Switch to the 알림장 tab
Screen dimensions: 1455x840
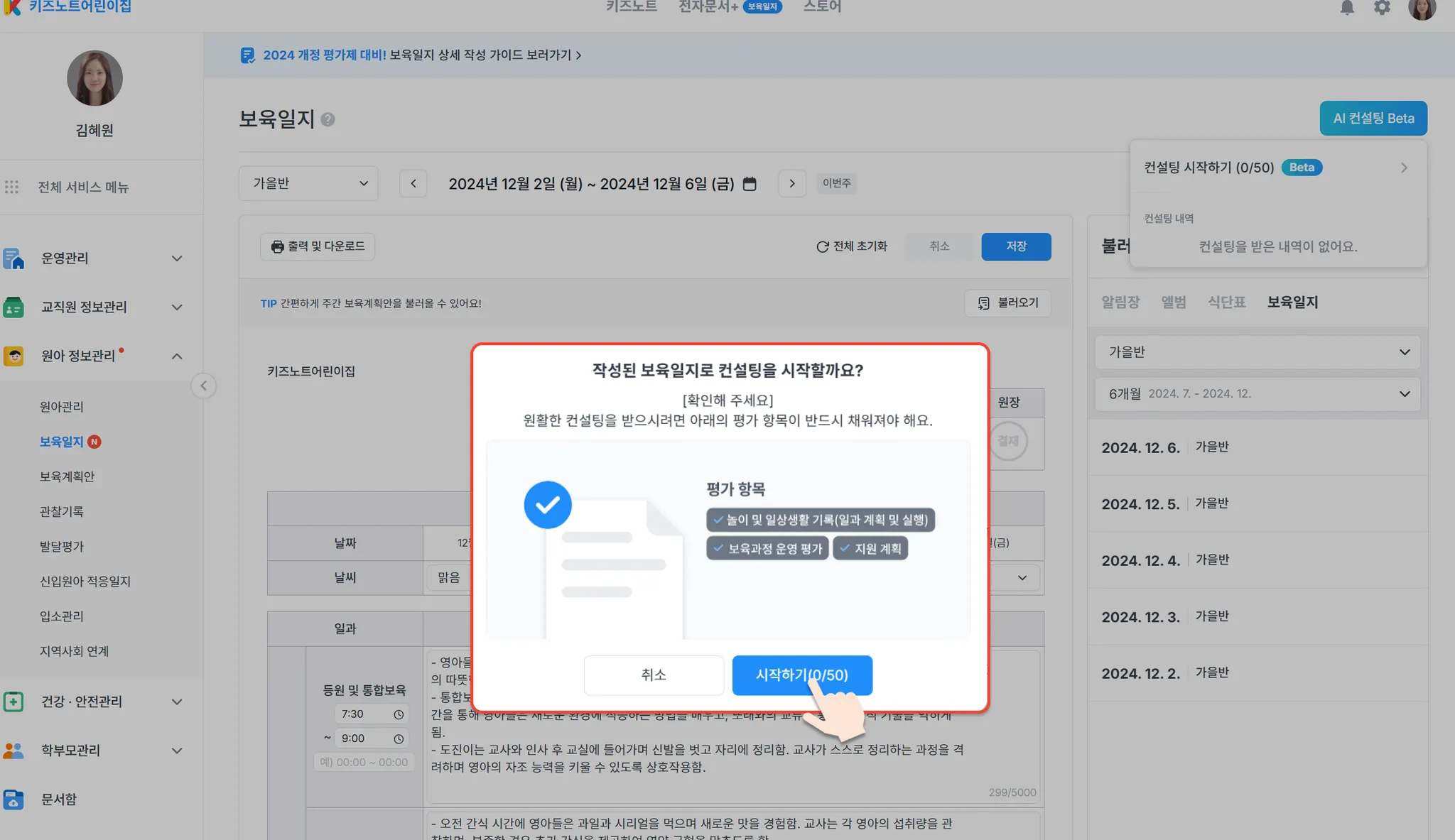click(1120, 302)
